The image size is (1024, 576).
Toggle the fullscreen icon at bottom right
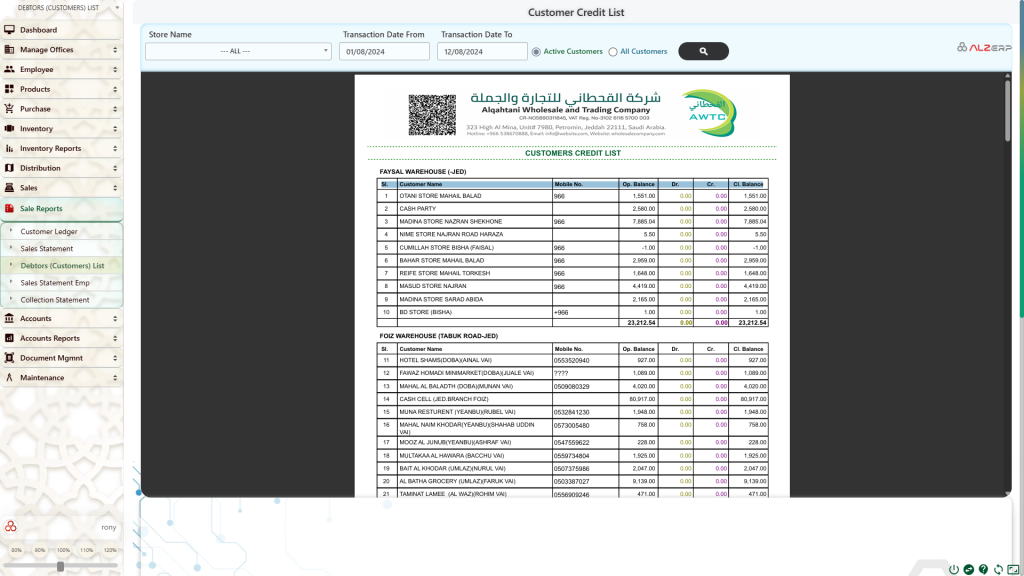point(1013,569)
